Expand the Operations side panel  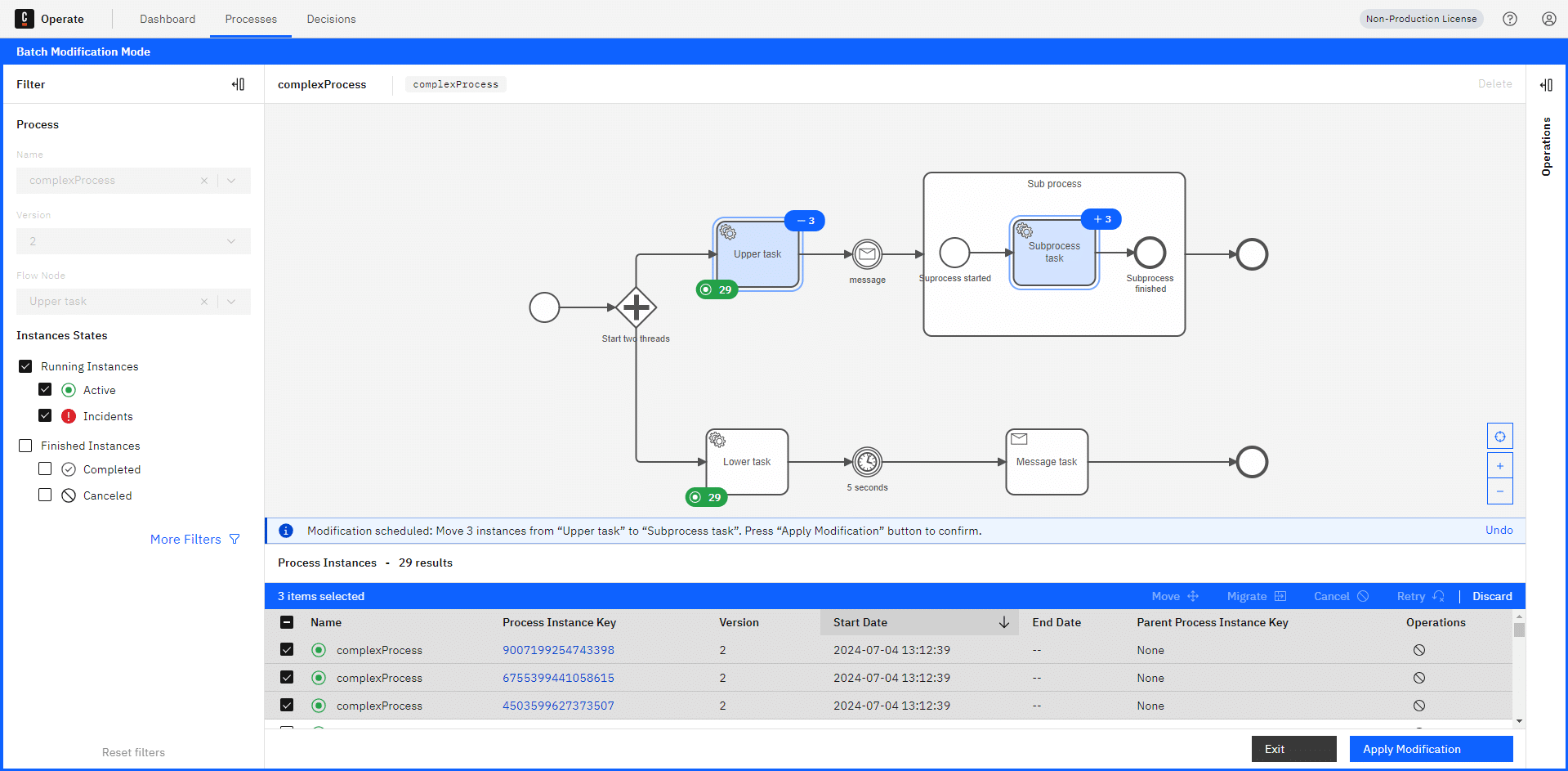(x=1546, y=84)
